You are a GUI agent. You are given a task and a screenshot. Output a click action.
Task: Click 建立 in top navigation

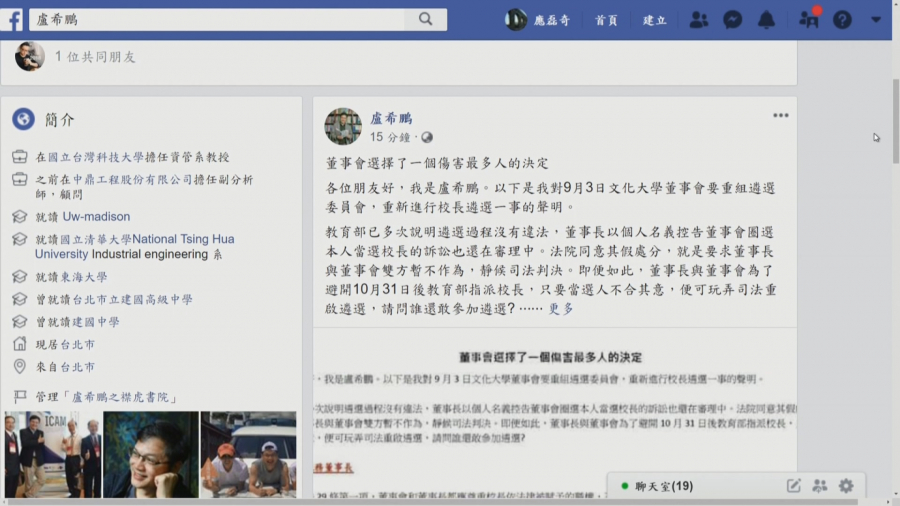click(654, 20)
